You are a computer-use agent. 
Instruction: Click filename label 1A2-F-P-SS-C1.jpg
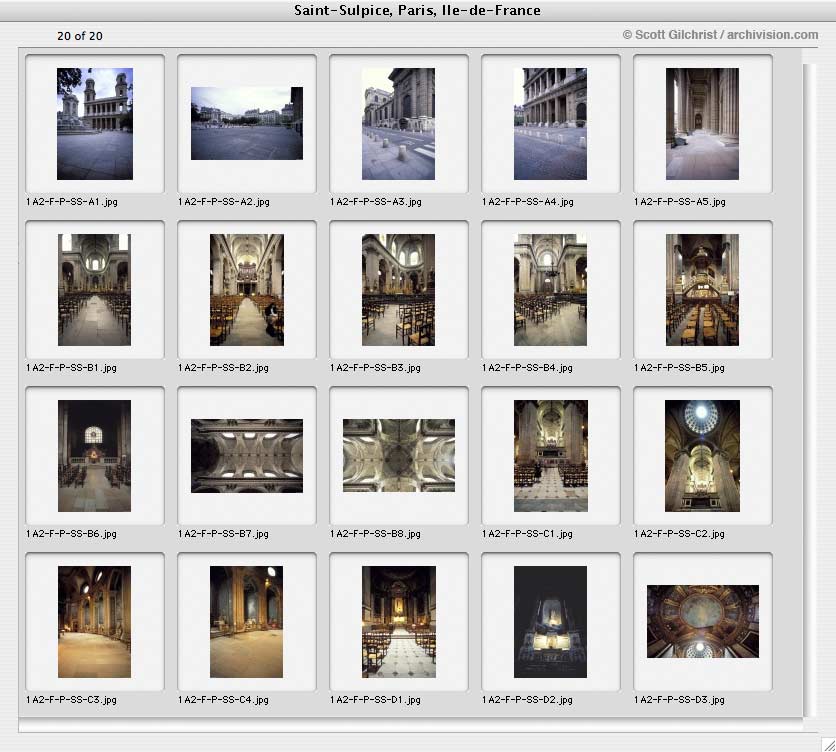tap(527, 533)
